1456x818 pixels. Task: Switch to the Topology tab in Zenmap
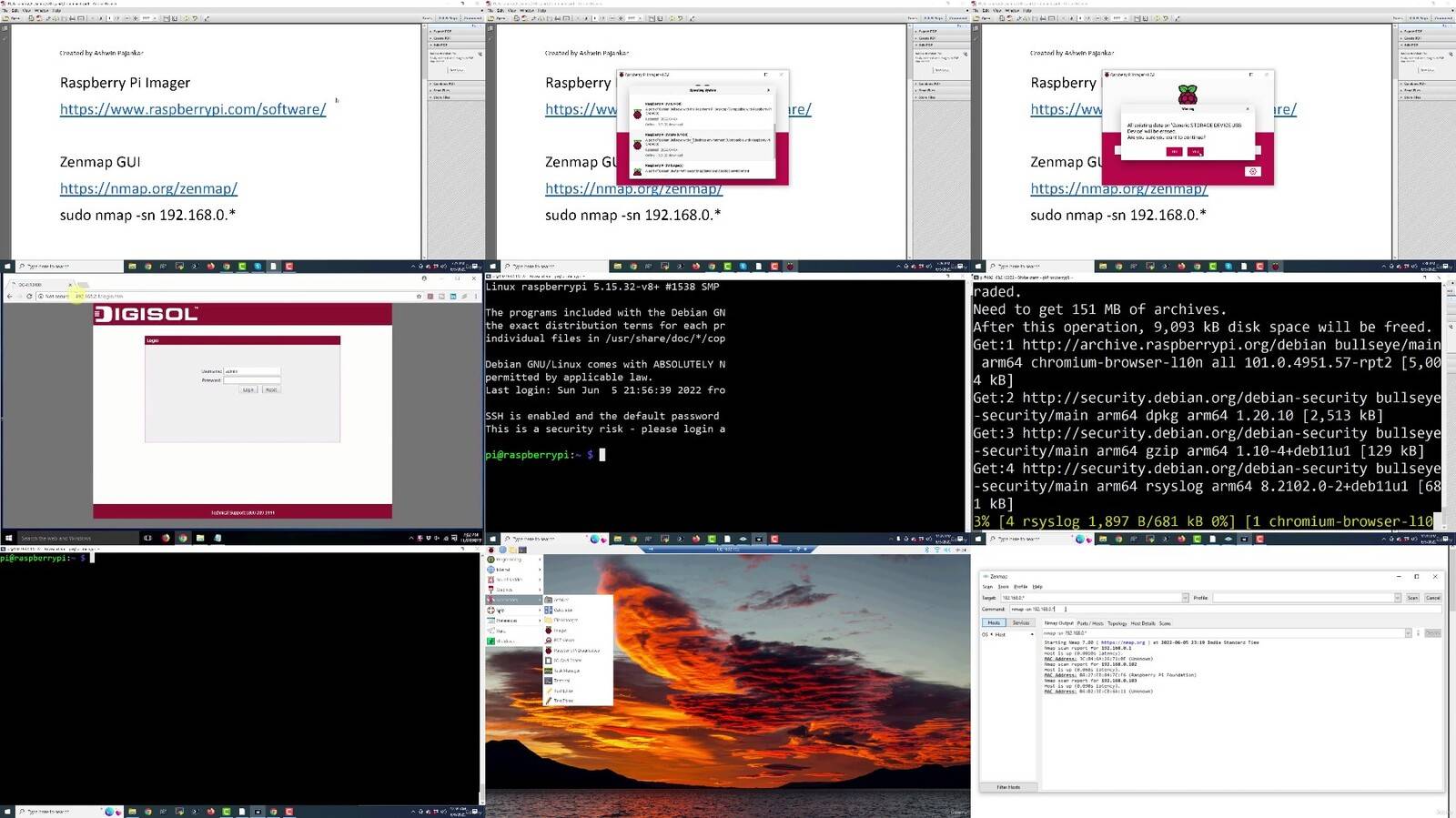pyautogui.click(x=1117, y=623)
